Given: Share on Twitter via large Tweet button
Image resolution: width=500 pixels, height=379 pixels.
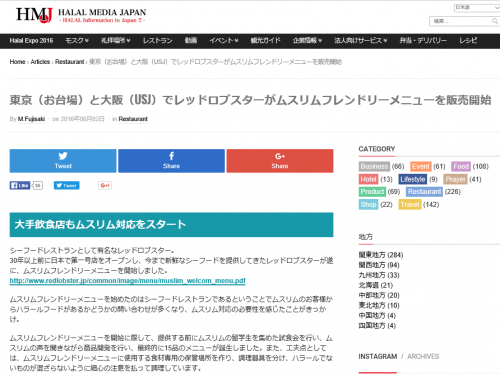Looking at the screenshot, I should [63, 161].
